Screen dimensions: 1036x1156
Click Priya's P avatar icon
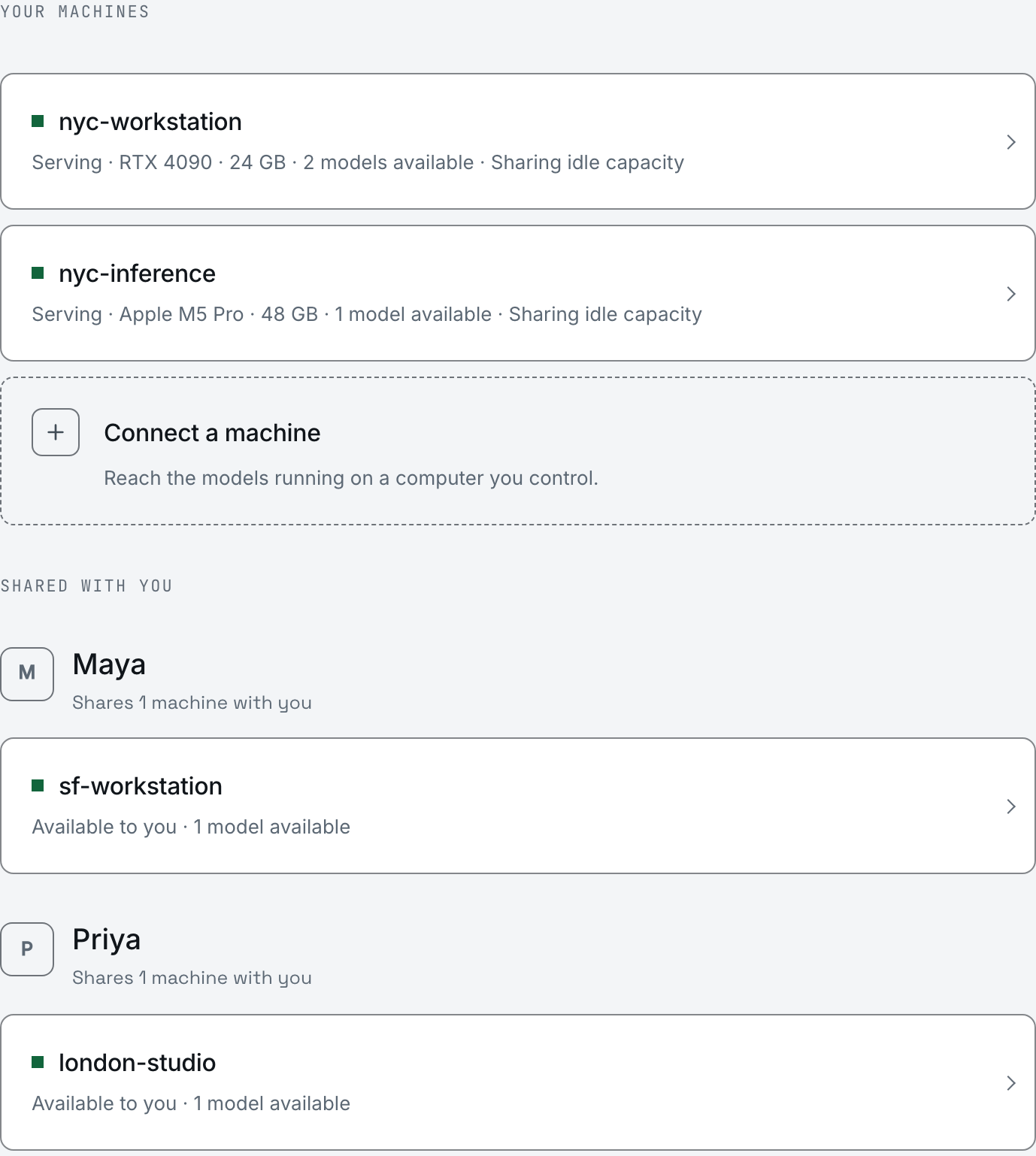pos(27,949)
